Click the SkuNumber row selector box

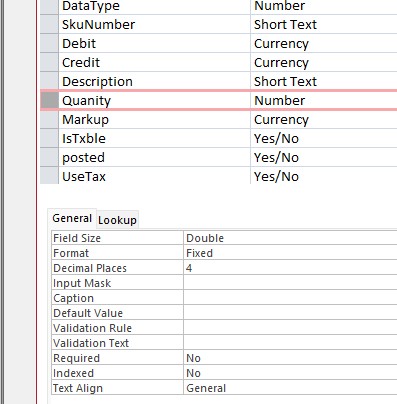pyautogui.click(x=49, y=24)
